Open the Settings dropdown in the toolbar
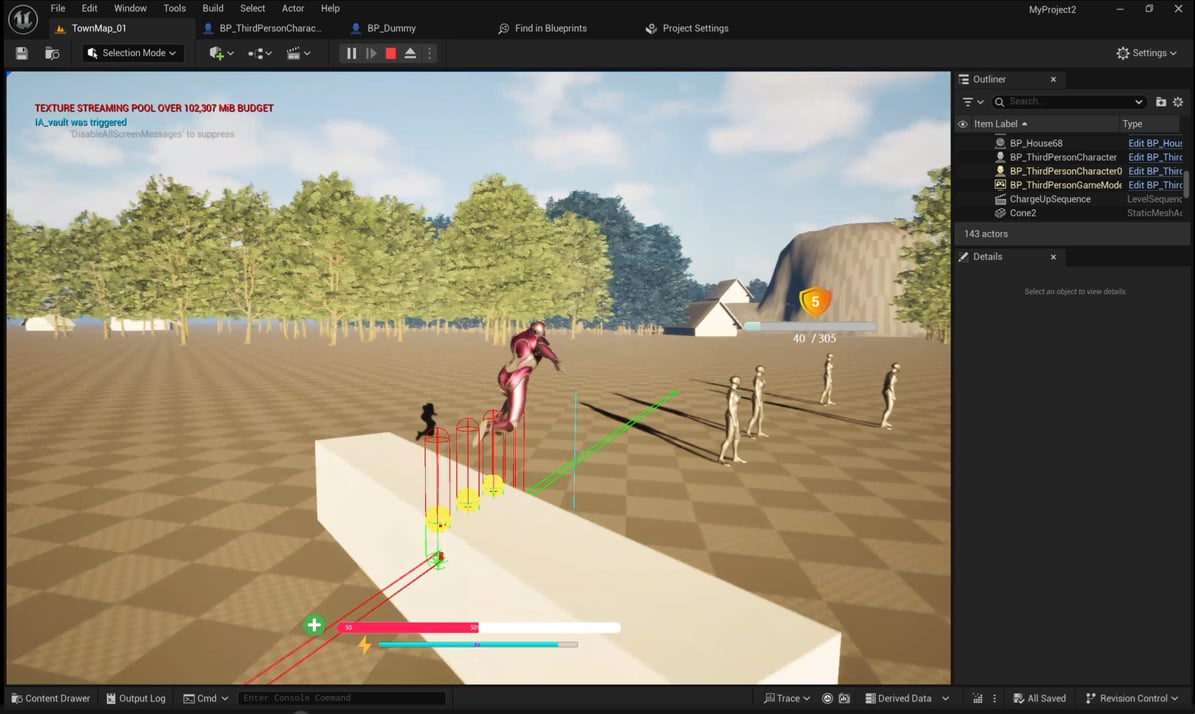 tap(1146, 53)
